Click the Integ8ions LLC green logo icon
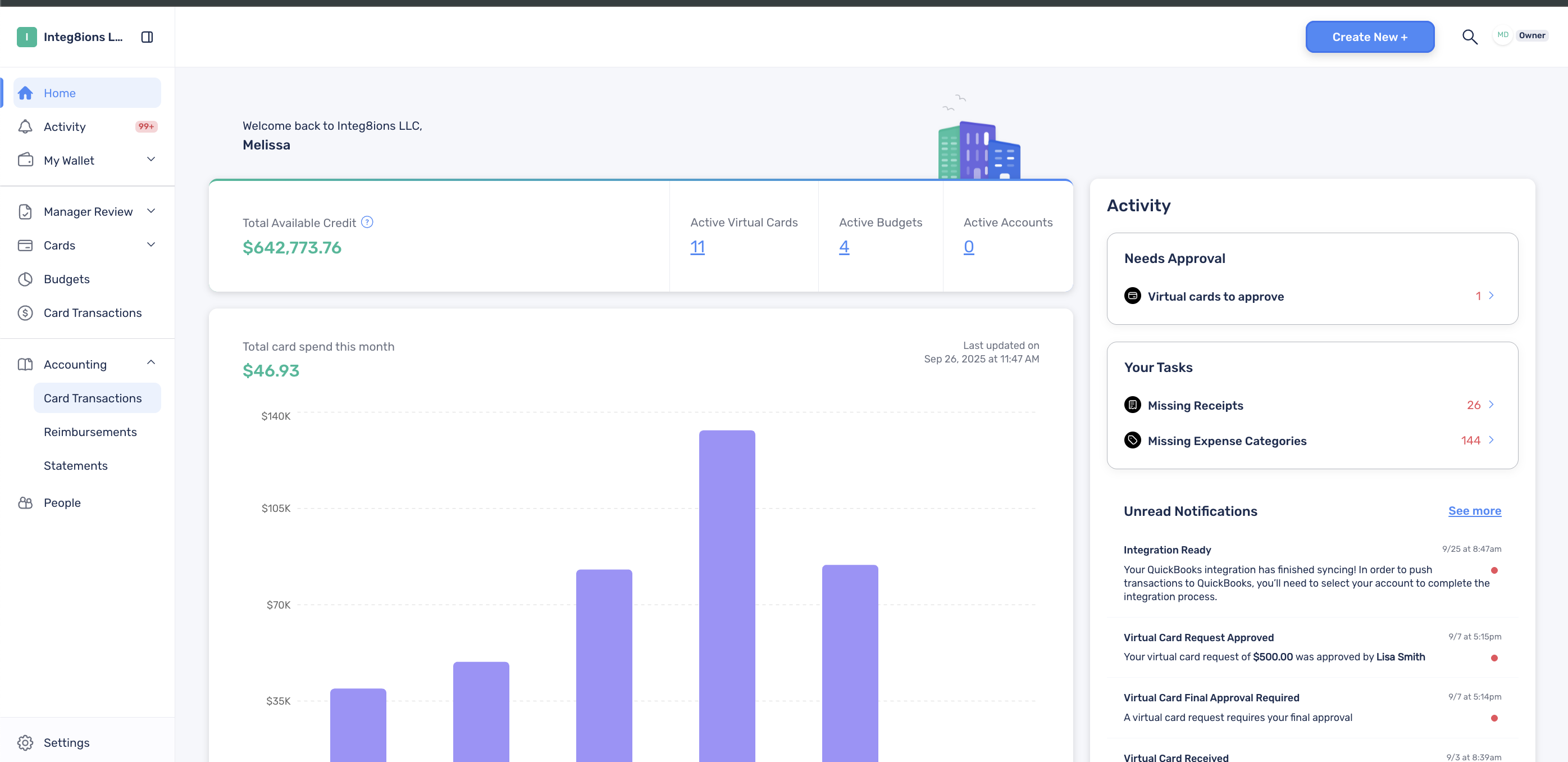1568x762 pixels. click(x=27, y=37)
